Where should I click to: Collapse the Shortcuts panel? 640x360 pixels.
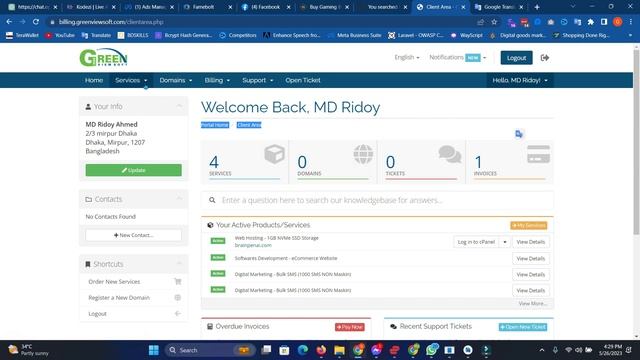(179, 264)
